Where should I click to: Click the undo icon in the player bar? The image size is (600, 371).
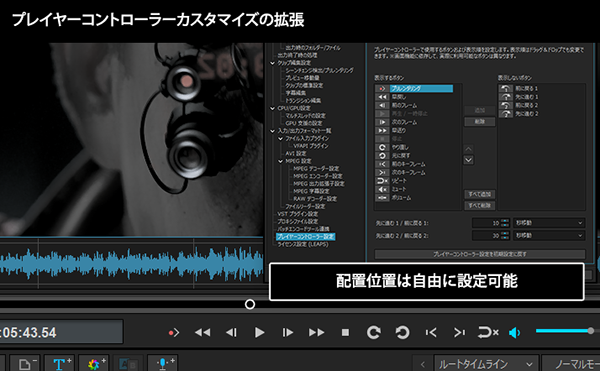coord(402,332)
